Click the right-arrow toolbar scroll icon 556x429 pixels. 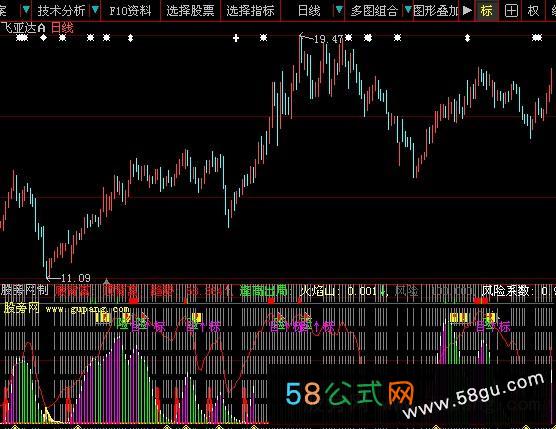click(467, 10)
